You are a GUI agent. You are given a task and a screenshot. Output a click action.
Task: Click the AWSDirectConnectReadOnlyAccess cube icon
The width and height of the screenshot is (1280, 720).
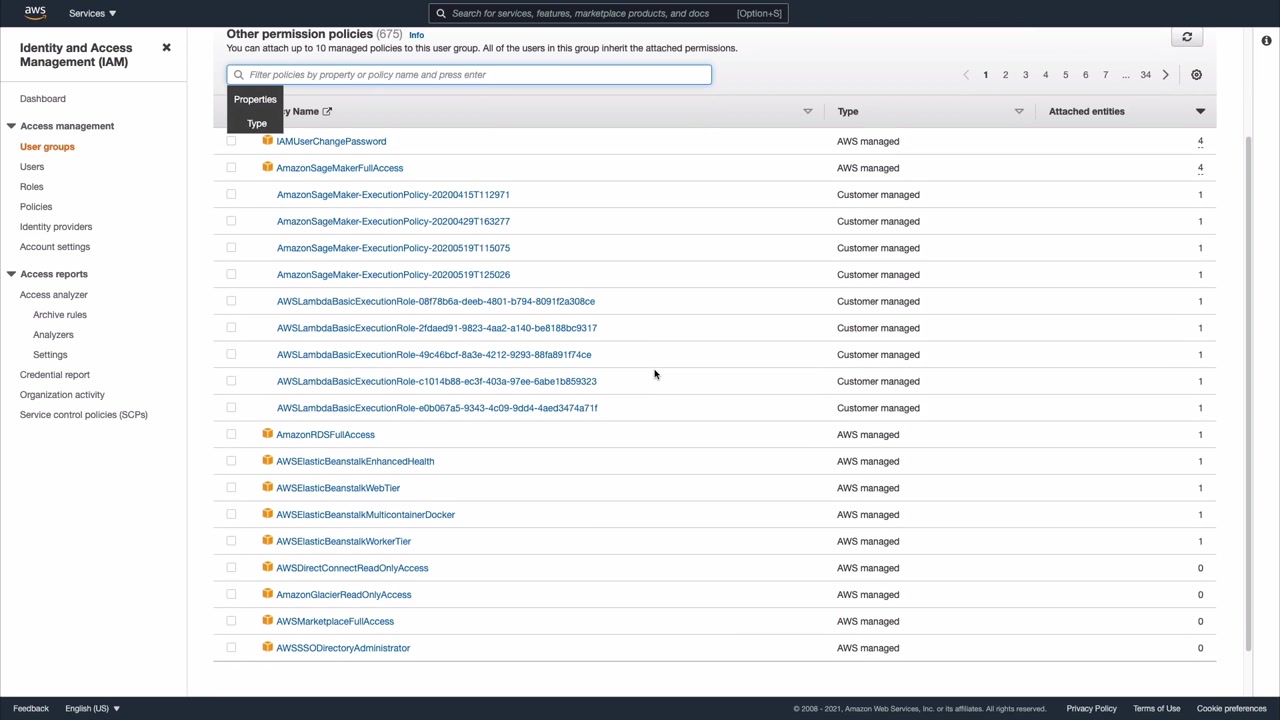[x=267, y=567]
